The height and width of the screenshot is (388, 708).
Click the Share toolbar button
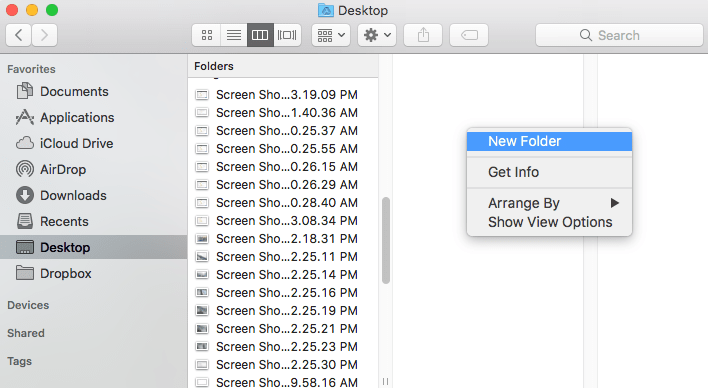423,35
